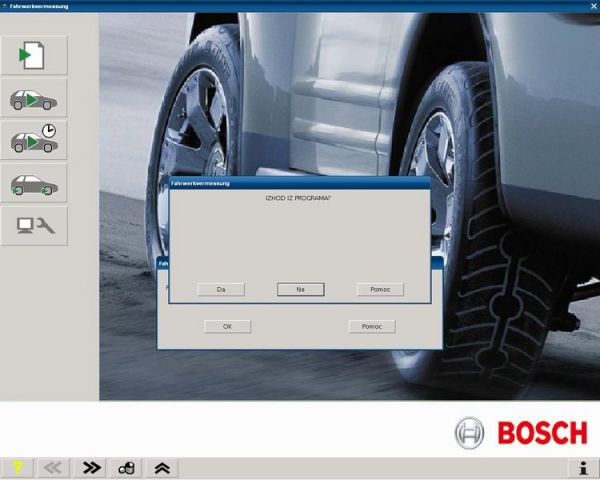This screenshot has height=480, width=600.
Task: Click OK in the background dialog
Action: (x=227, y=327)
